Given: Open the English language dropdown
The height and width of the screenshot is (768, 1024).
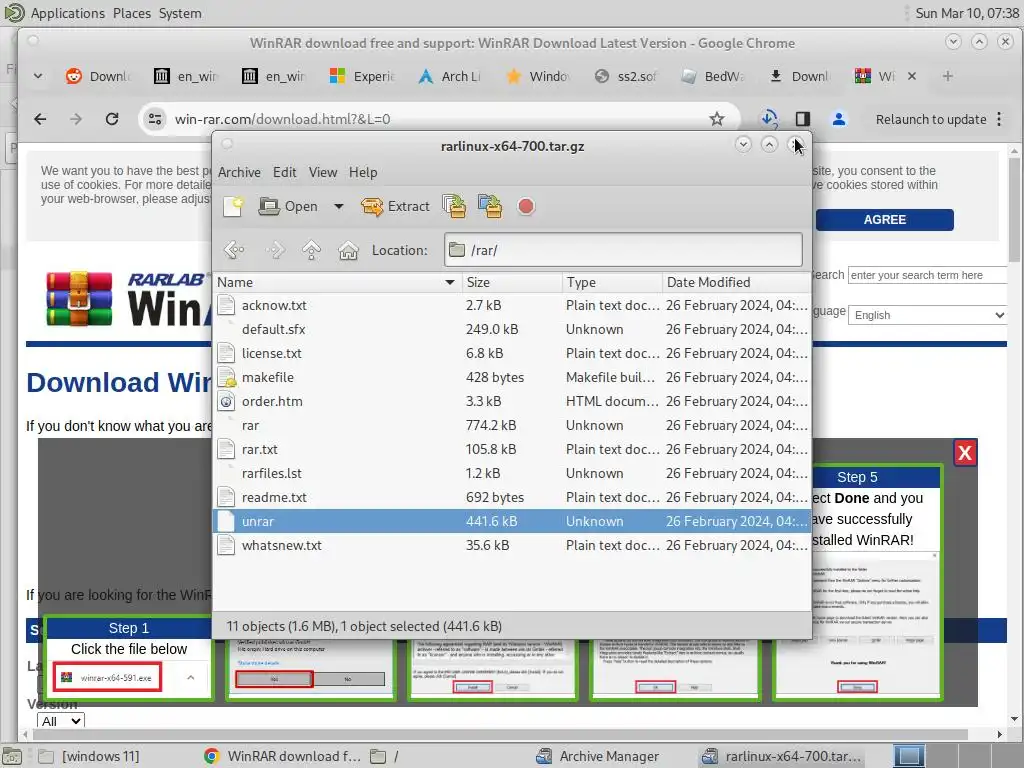Looking at the screenshot, I should 927,315.
